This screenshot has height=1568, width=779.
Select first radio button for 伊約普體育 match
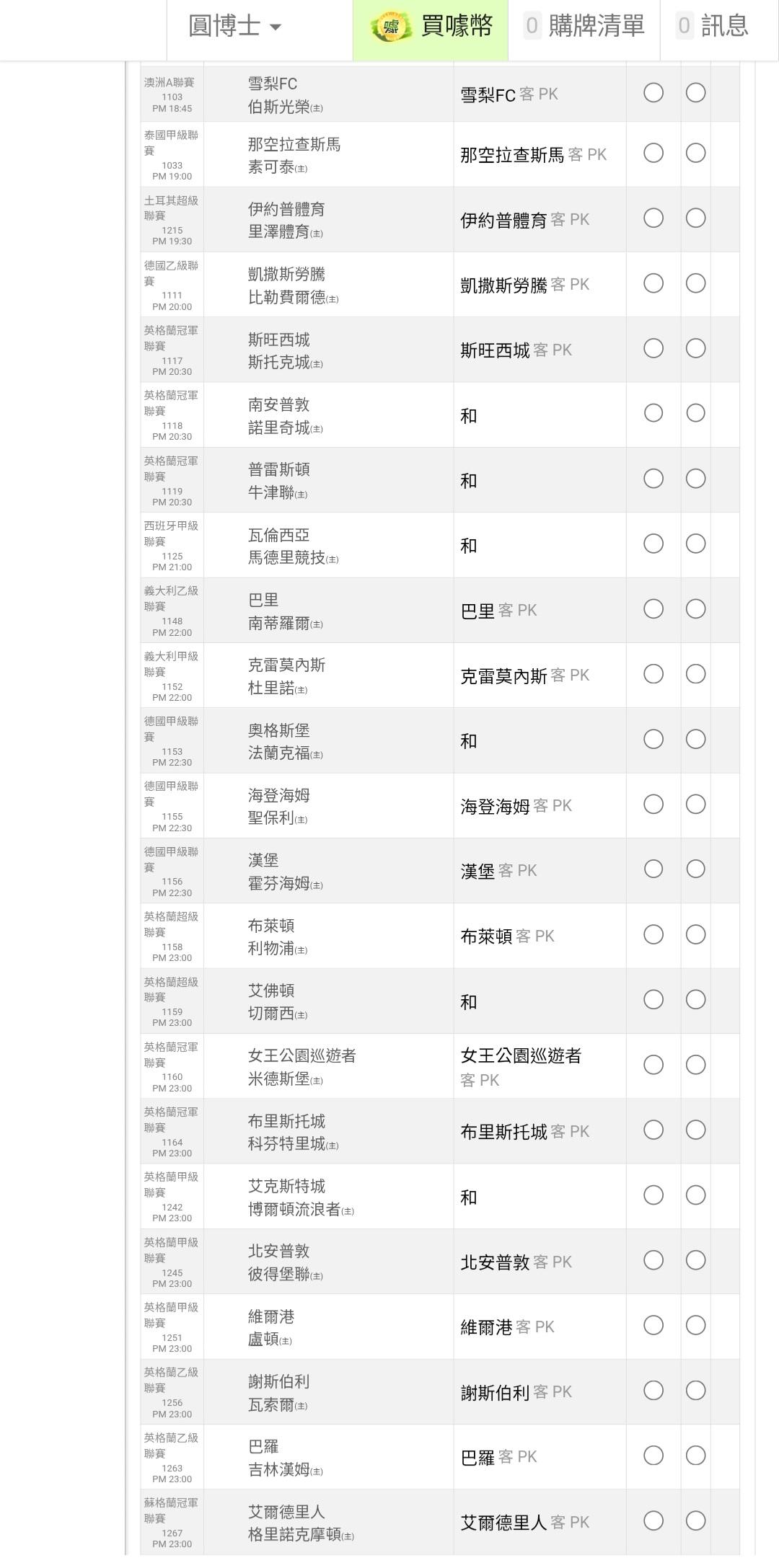pos(653,218)
